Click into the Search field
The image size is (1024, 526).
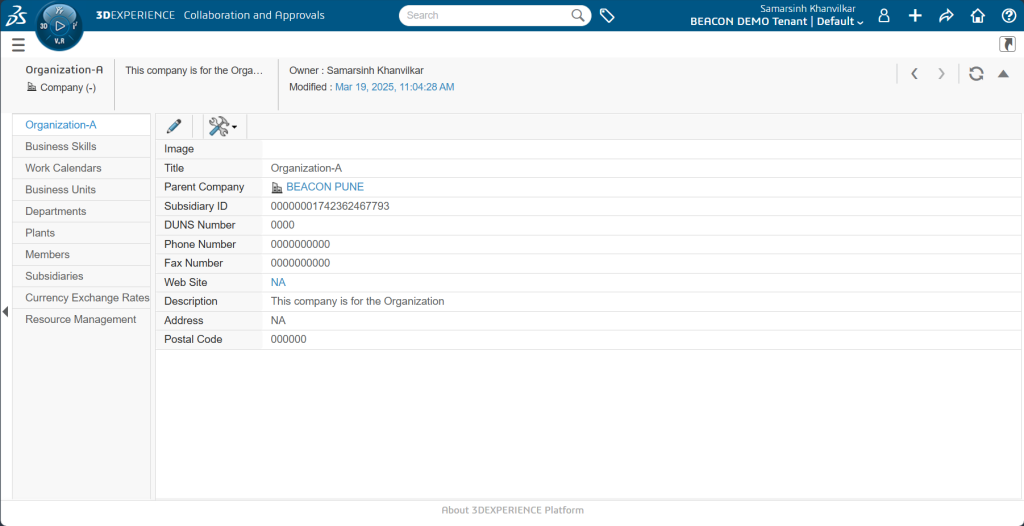tap(485, 16)
